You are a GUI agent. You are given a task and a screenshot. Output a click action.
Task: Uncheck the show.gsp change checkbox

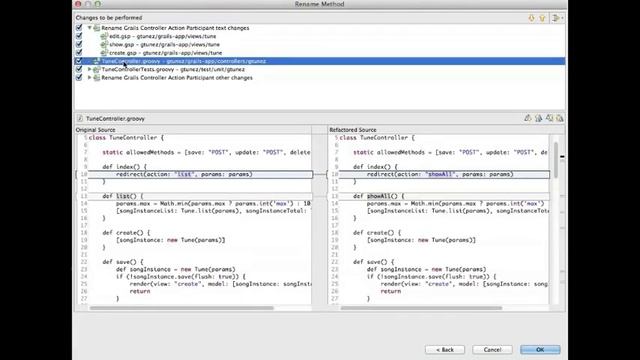pos(79,44)
